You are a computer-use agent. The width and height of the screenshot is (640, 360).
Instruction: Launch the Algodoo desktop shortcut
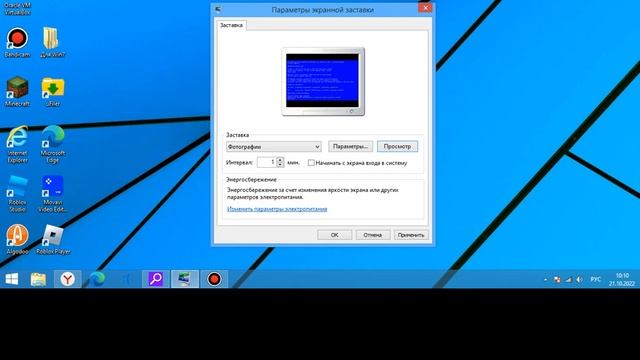[17, 240]
